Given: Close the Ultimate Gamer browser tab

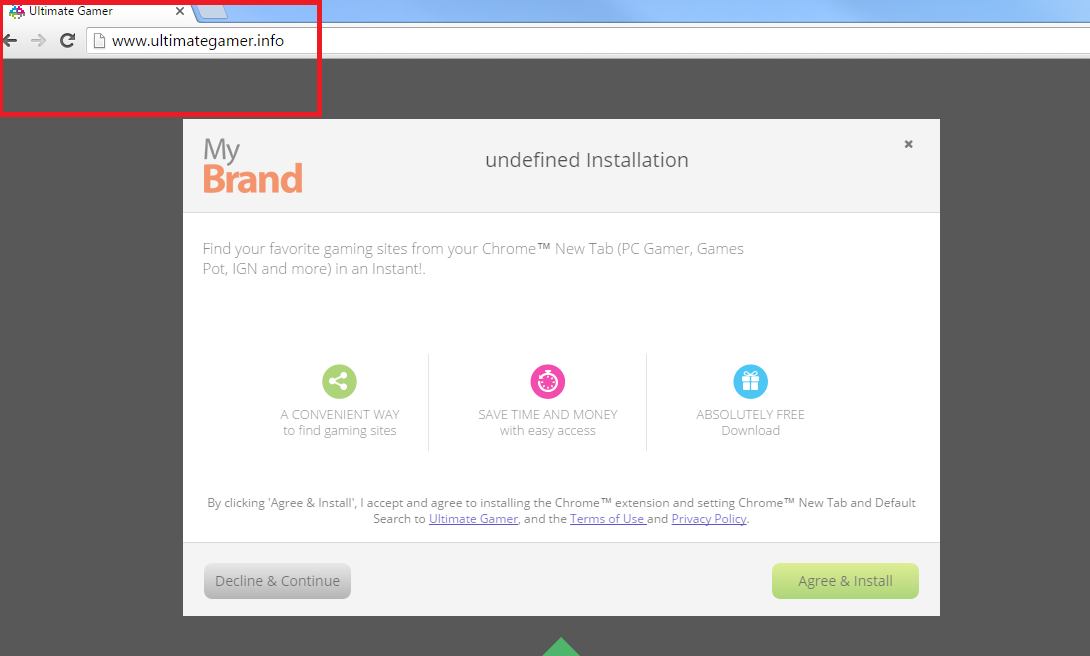Looking at the screenshot, I should (179, 11).
